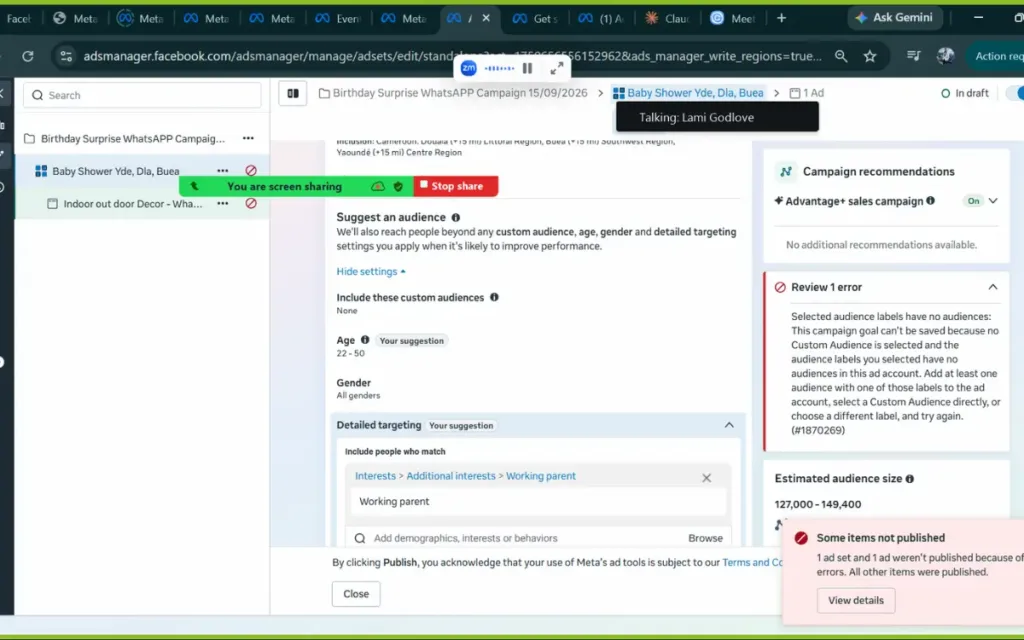Click the shield icon on screen sharing bar
Image resolution: width=1024 pixels, height=640 pixels.
398,186
